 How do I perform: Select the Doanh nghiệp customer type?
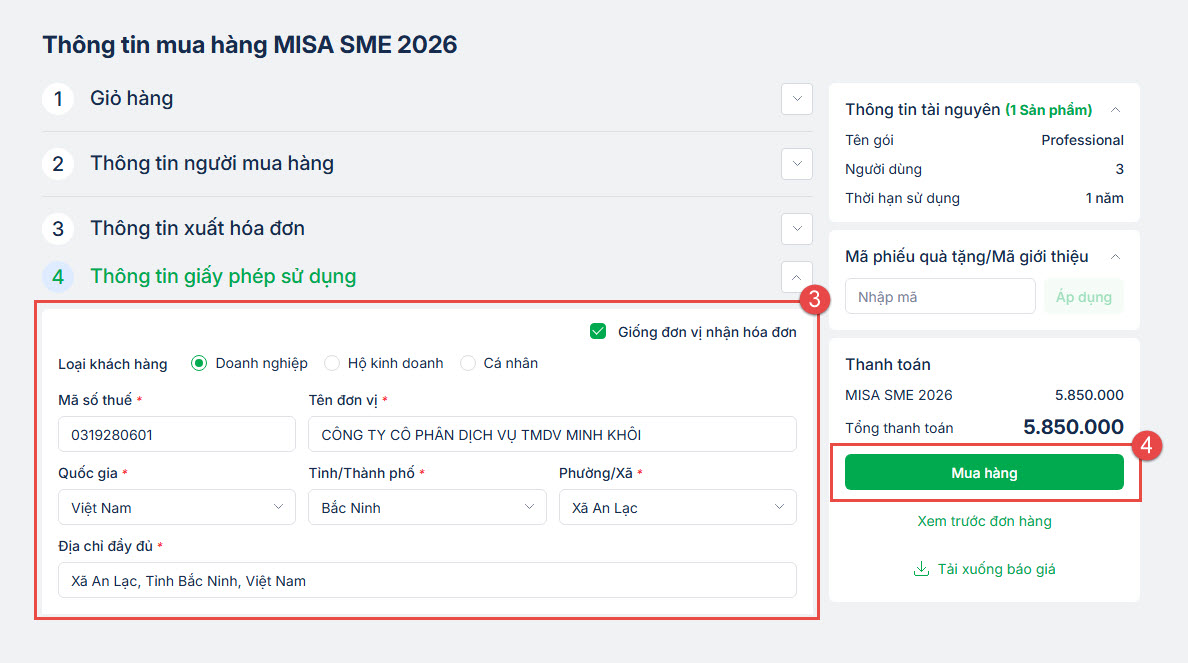tap(199, 363)
